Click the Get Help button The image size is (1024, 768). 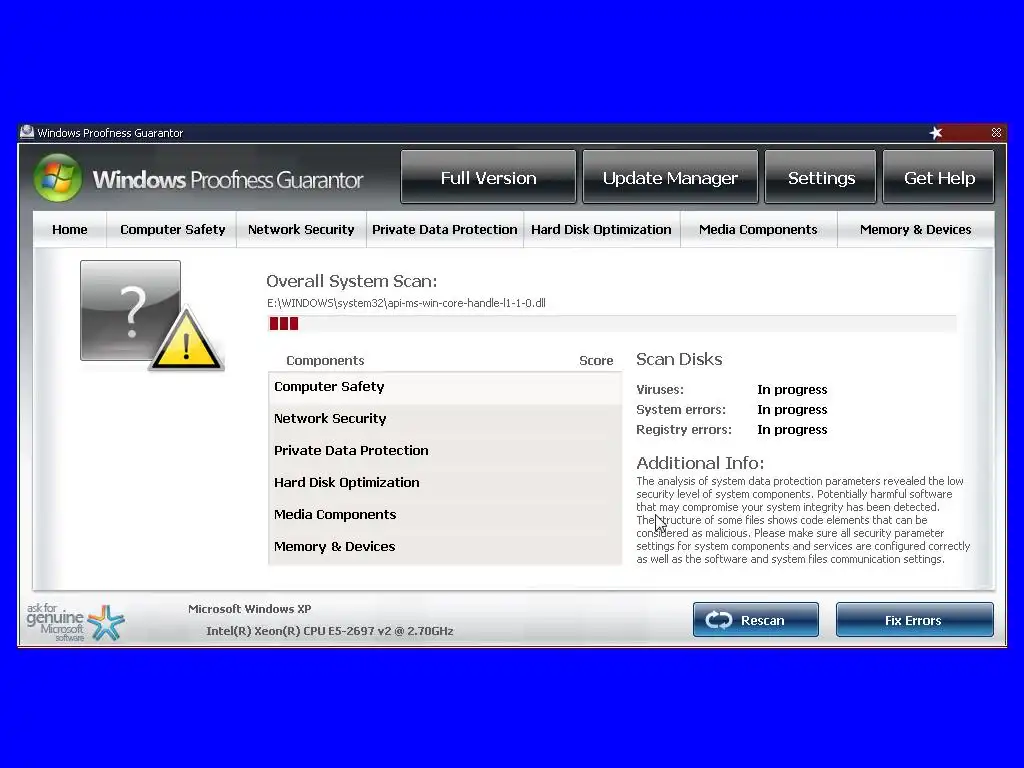click(x=938, y=177)
